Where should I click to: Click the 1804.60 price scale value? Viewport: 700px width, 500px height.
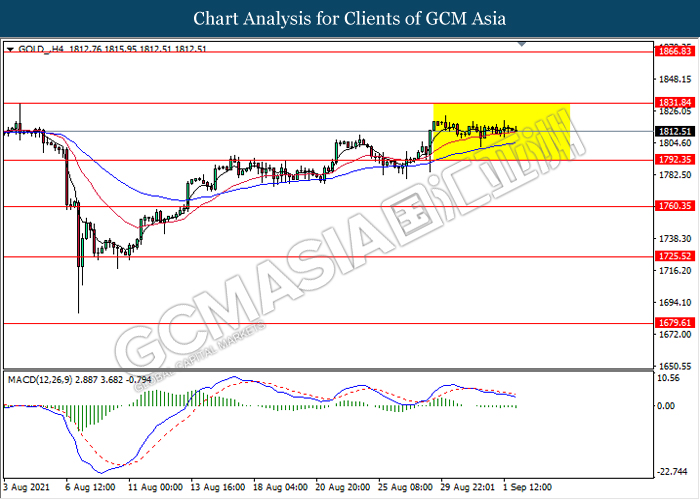tap(675, 143)
